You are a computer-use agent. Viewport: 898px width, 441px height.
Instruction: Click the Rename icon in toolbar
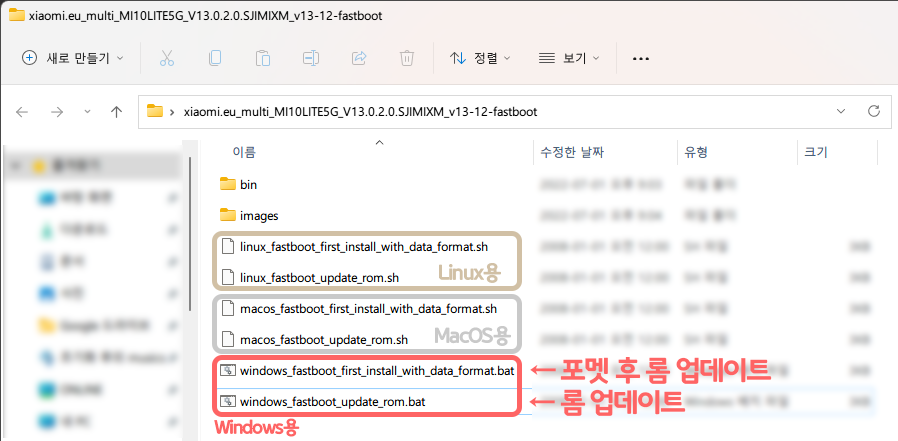click(310, 58)
